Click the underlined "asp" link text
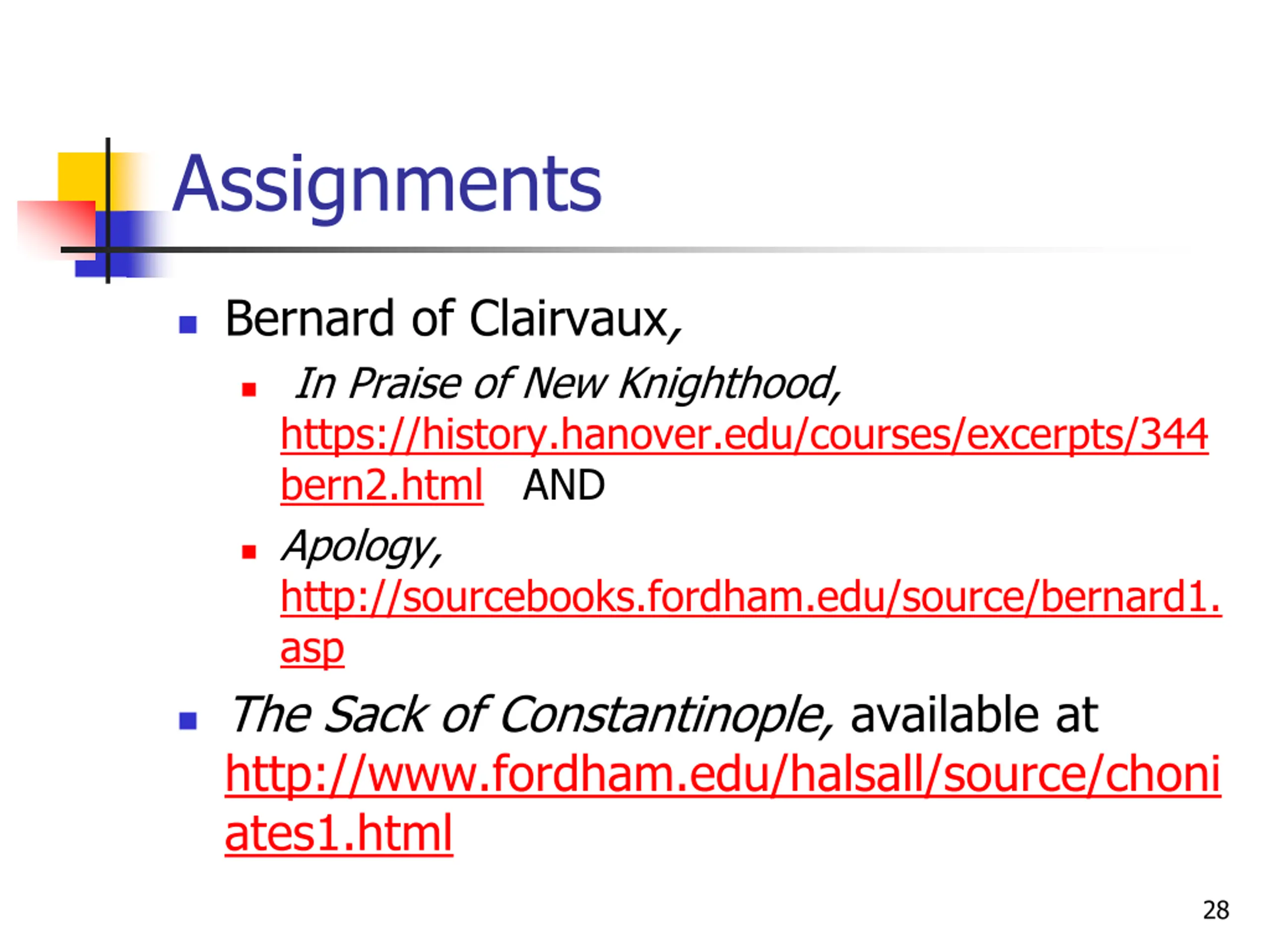The height and width of the screenshot is (952, 1270). tap(313, 650)
